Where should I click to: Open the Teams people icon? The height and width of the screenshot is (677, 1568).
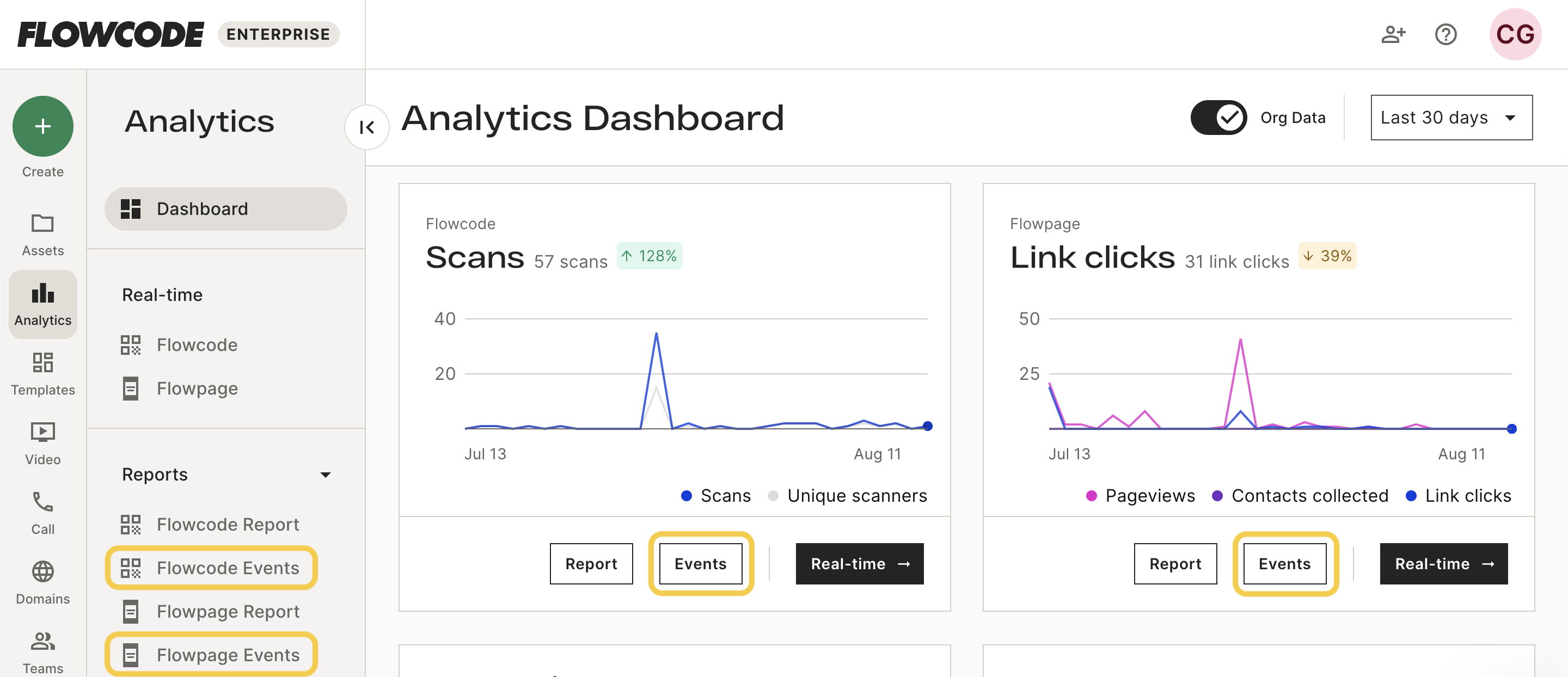pos(42,641)
